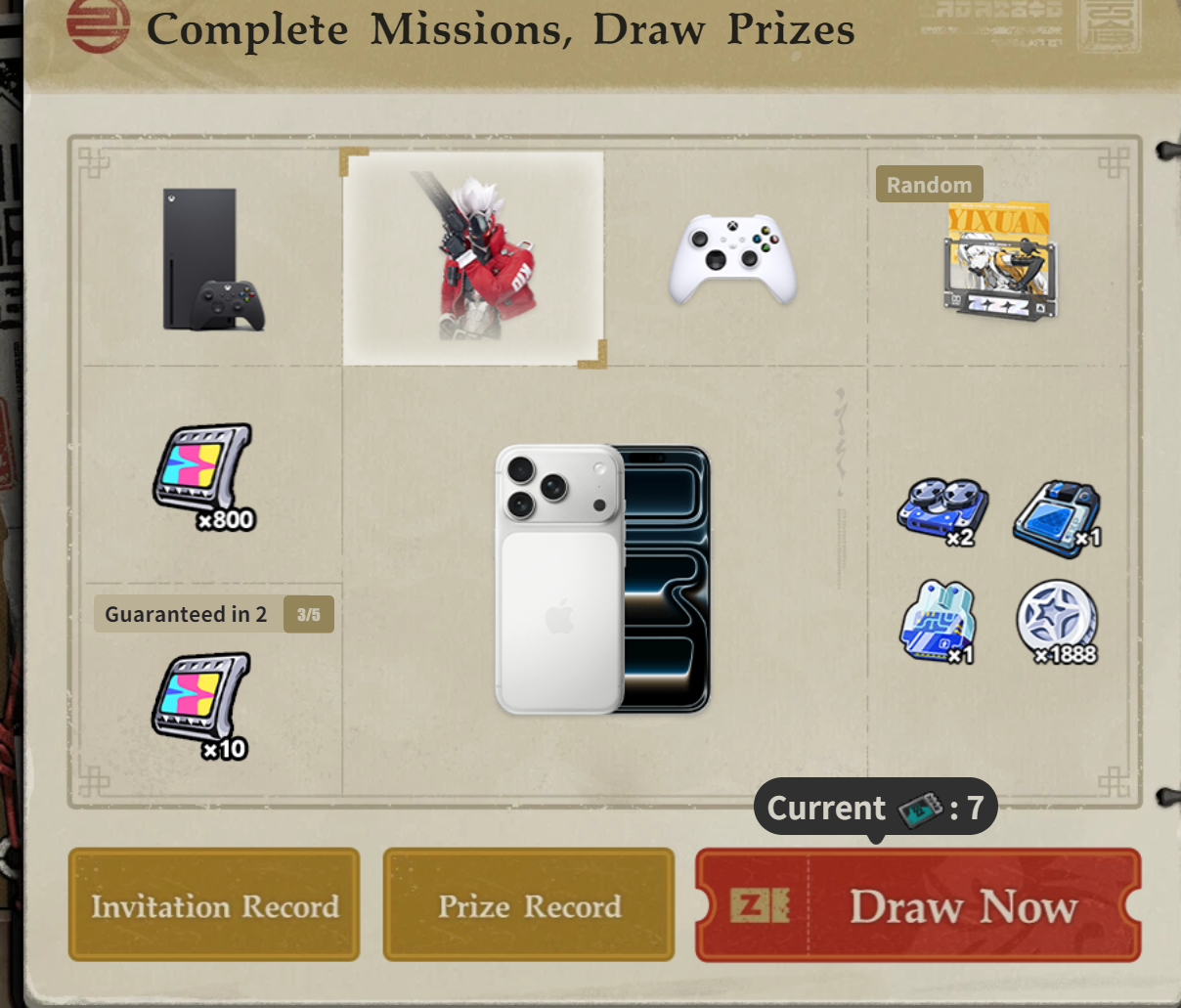Click the white Xbox controller prize
The image size is (1181, 1008).
coord(733,260)
